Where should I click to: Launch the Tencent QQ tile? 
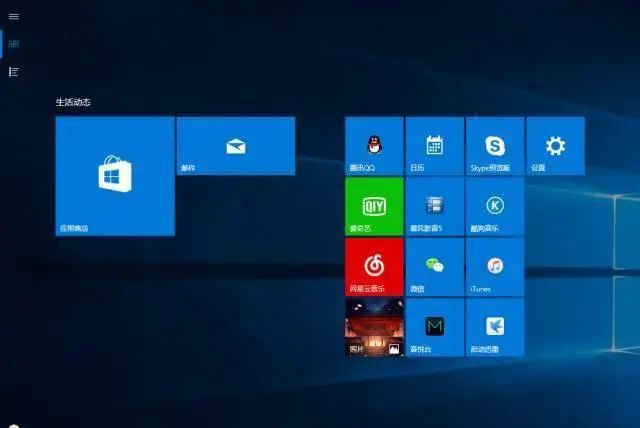tap(374, 146)
